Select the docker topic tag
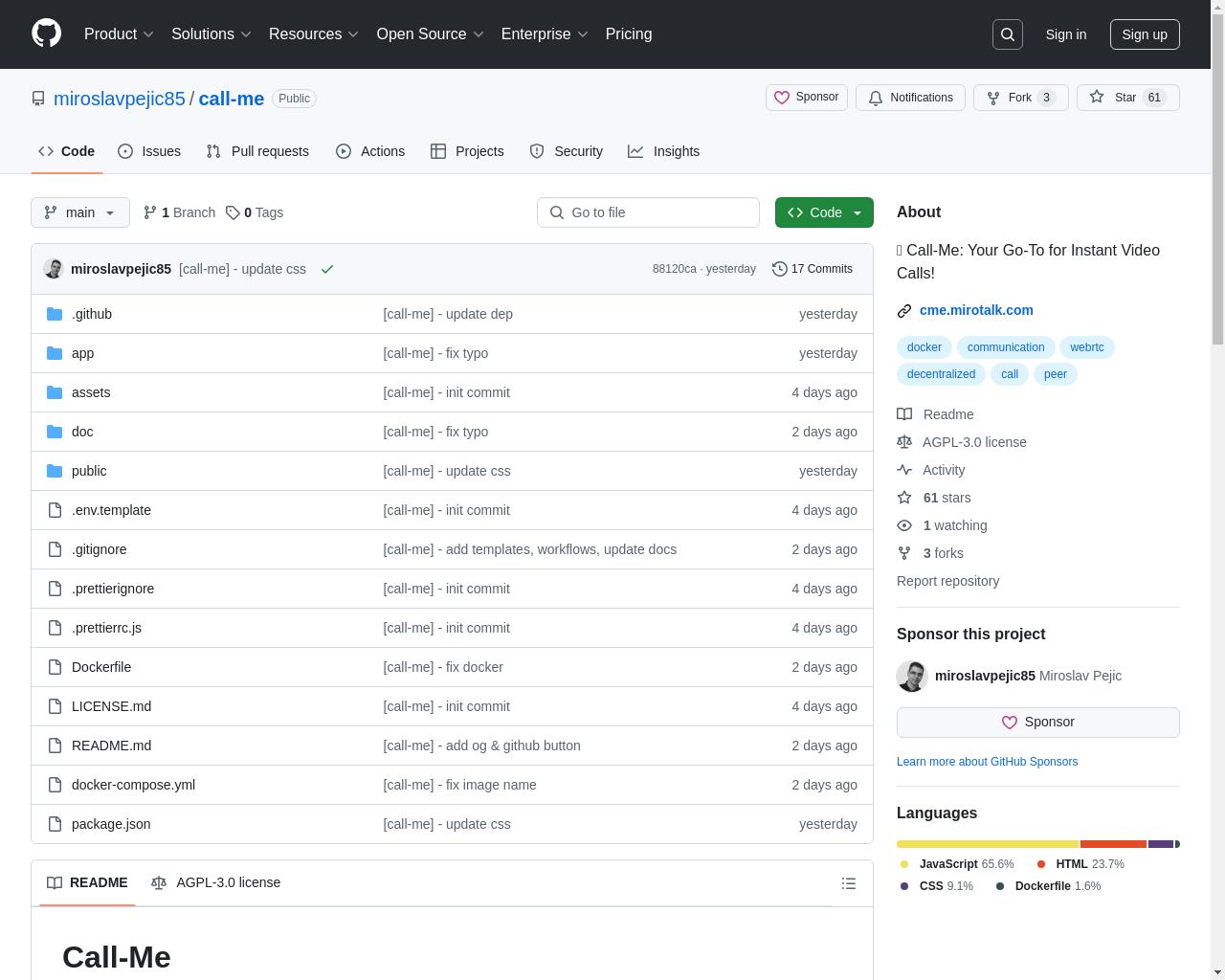Screen dimensions: 1225x980 pos(924,347)
